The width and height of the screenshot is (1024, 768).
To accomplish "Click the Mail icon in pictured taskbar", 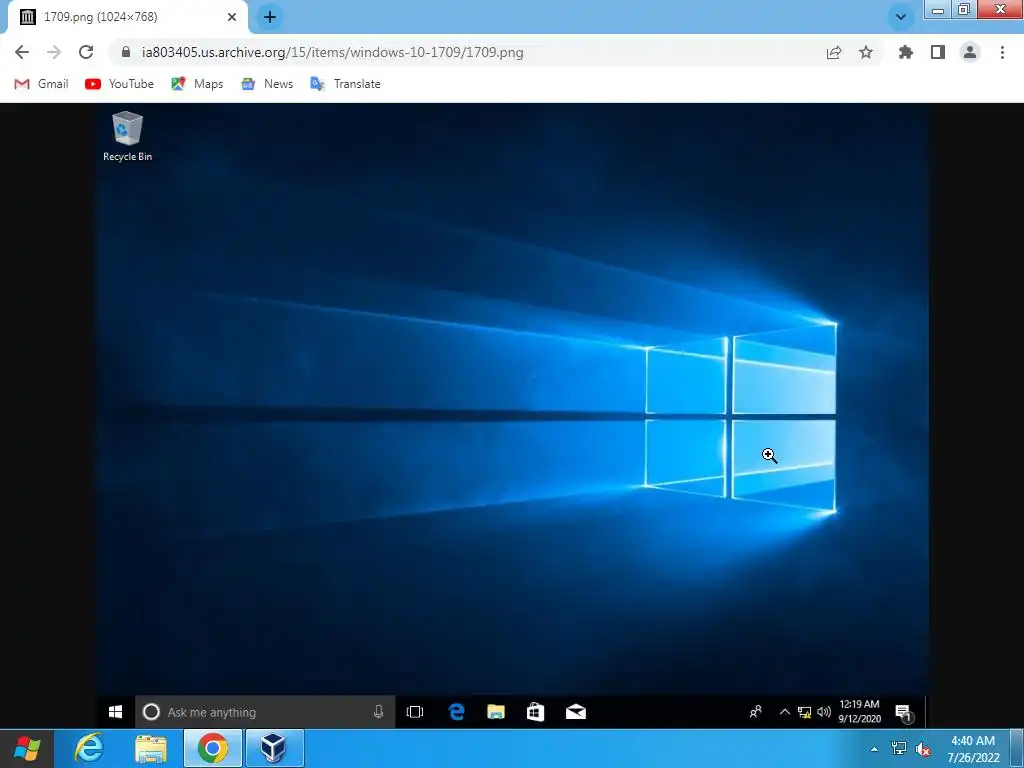I will (x=575, y=712).
